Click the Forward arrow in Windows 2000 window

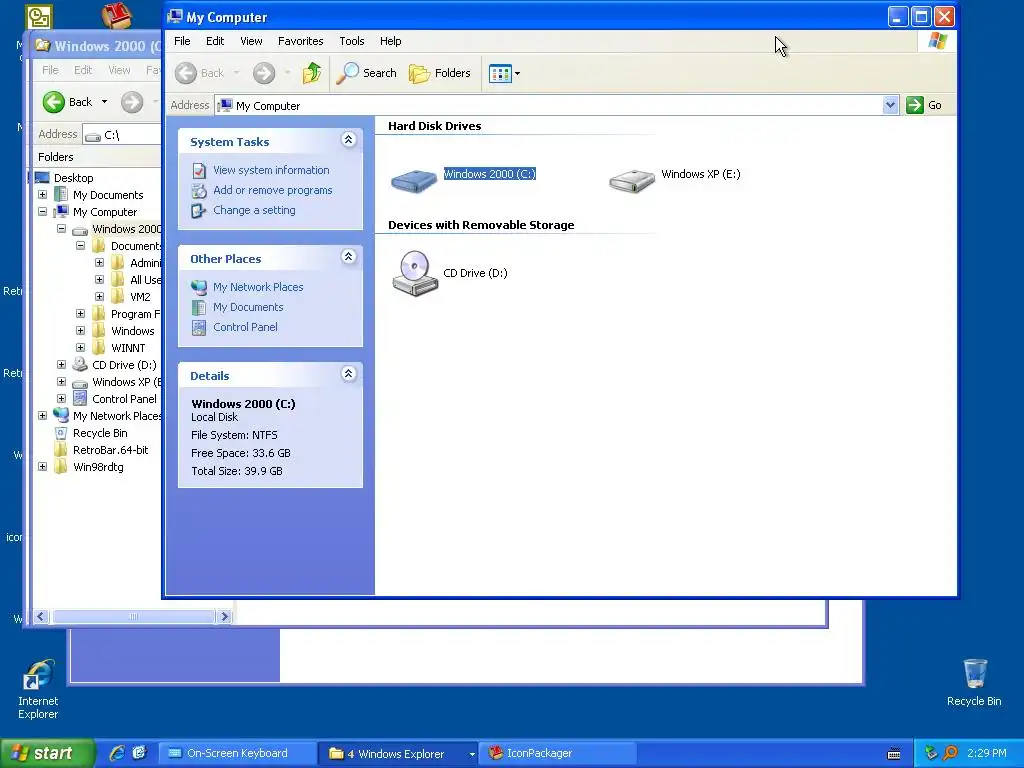point(132,102)
